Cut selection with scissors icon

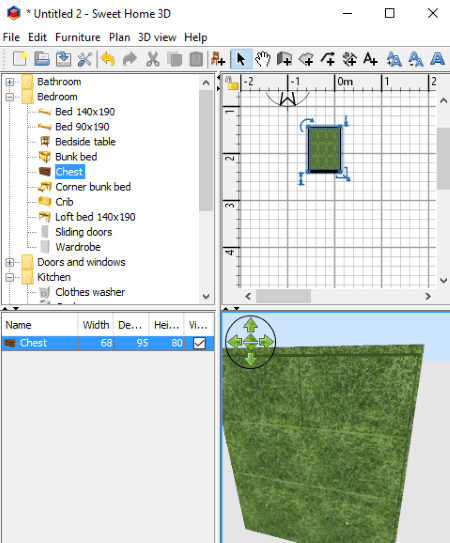[x=152, y=59]
